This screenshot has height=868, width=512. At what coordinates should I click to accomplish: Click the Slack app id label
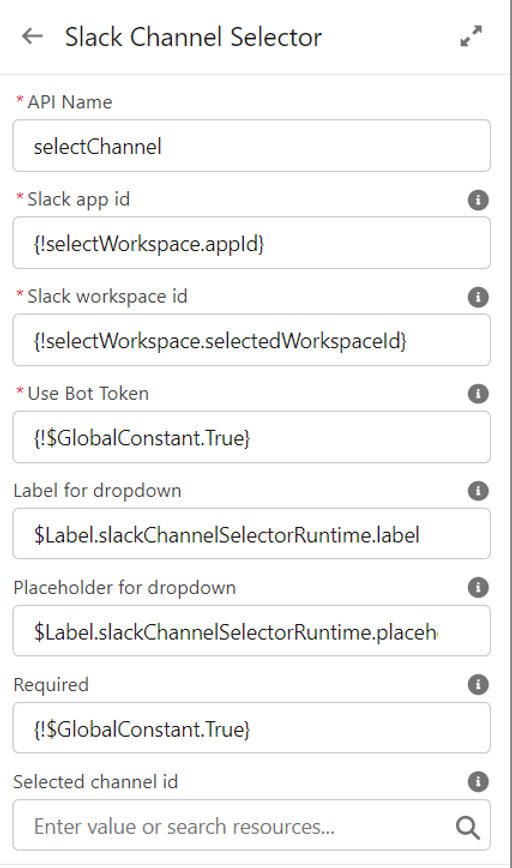coord(79,200)
